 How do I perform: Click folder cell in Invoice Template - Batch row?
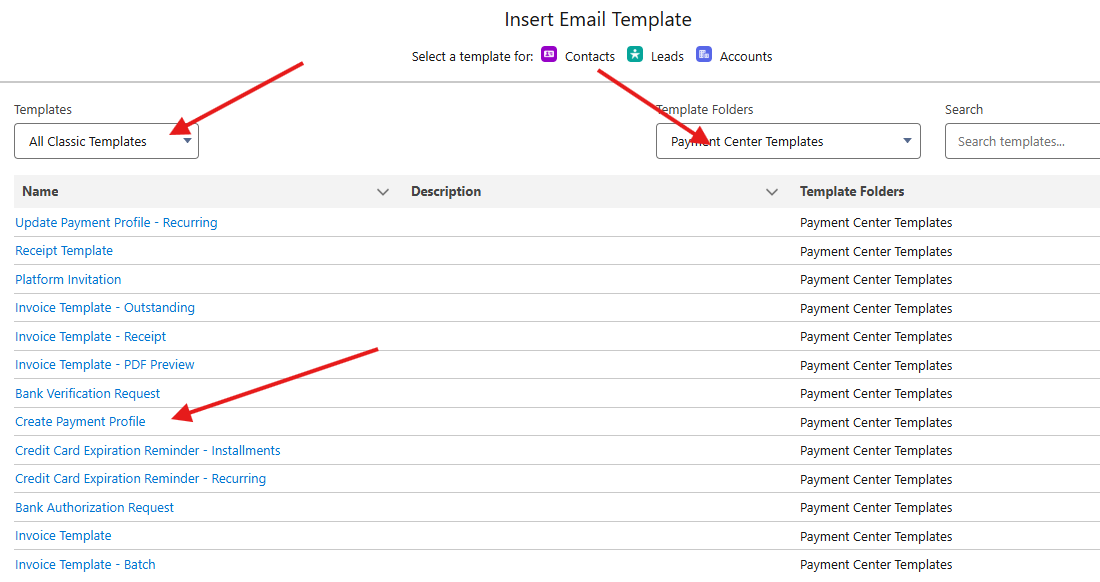(876, 564)
